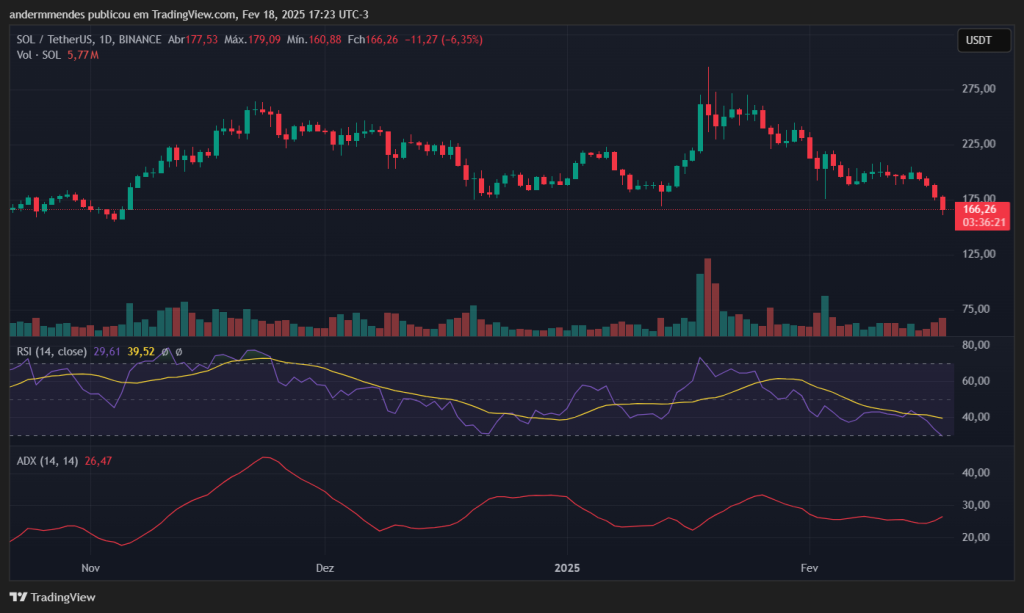Click the 275,00 price axis label
Image resolution: width=1024 pixels, height=613 pixels.
pos(978,89)
